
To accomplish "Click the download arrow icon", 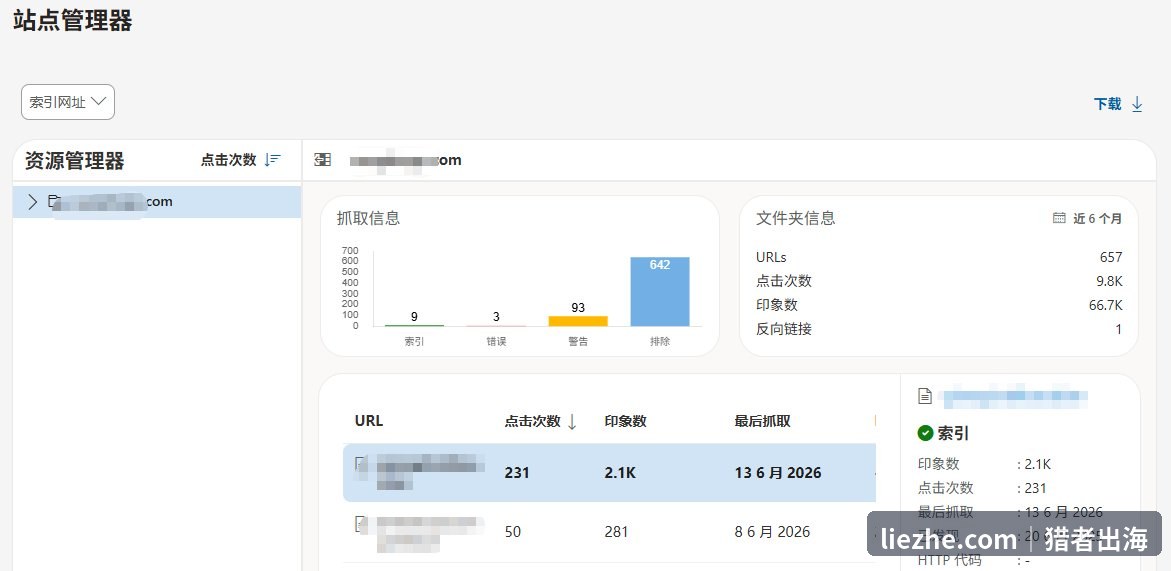I will click(1137, 104).
